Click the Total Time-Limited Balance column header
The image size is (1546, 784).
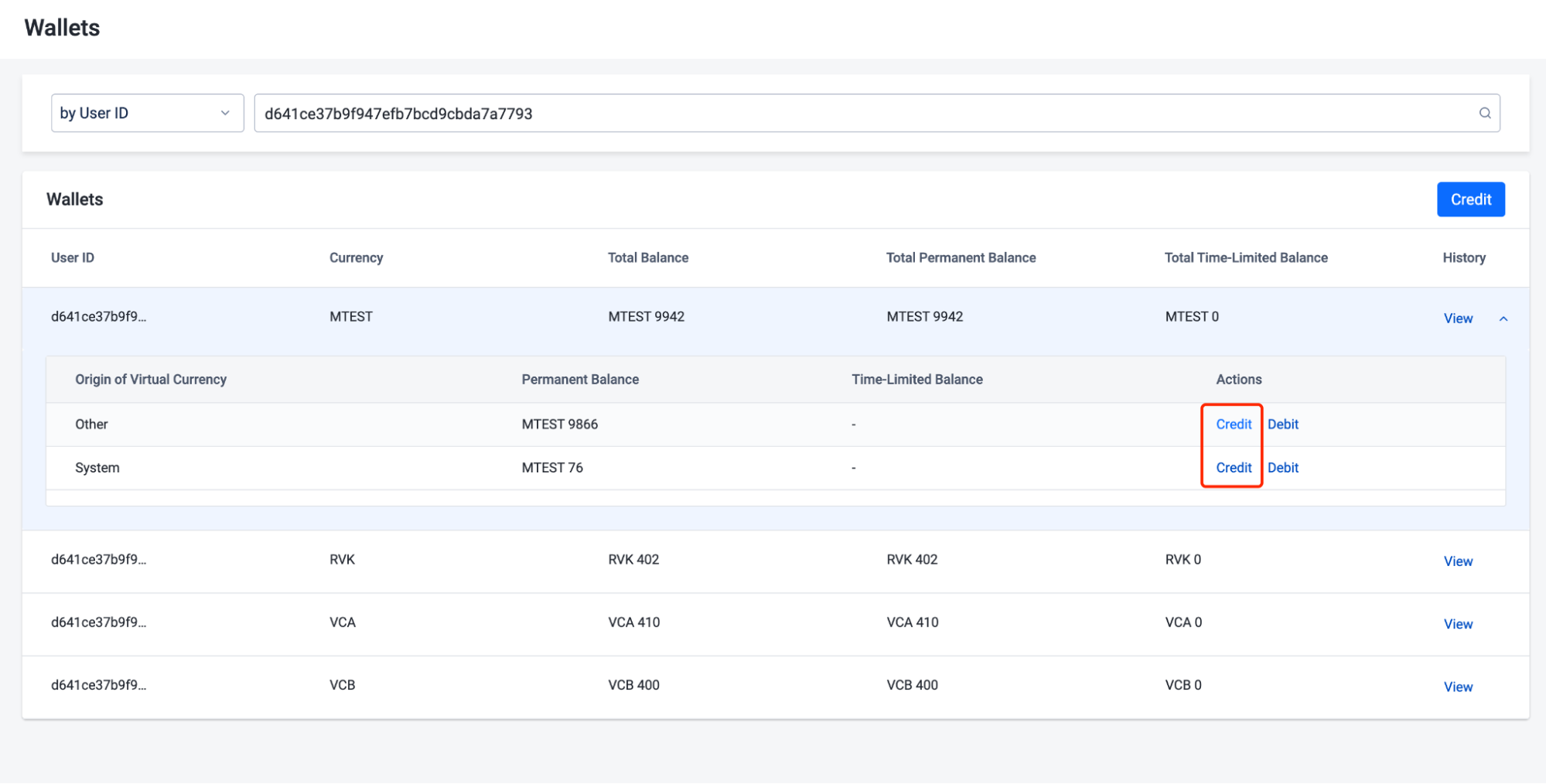click(x=1245, y=258)
